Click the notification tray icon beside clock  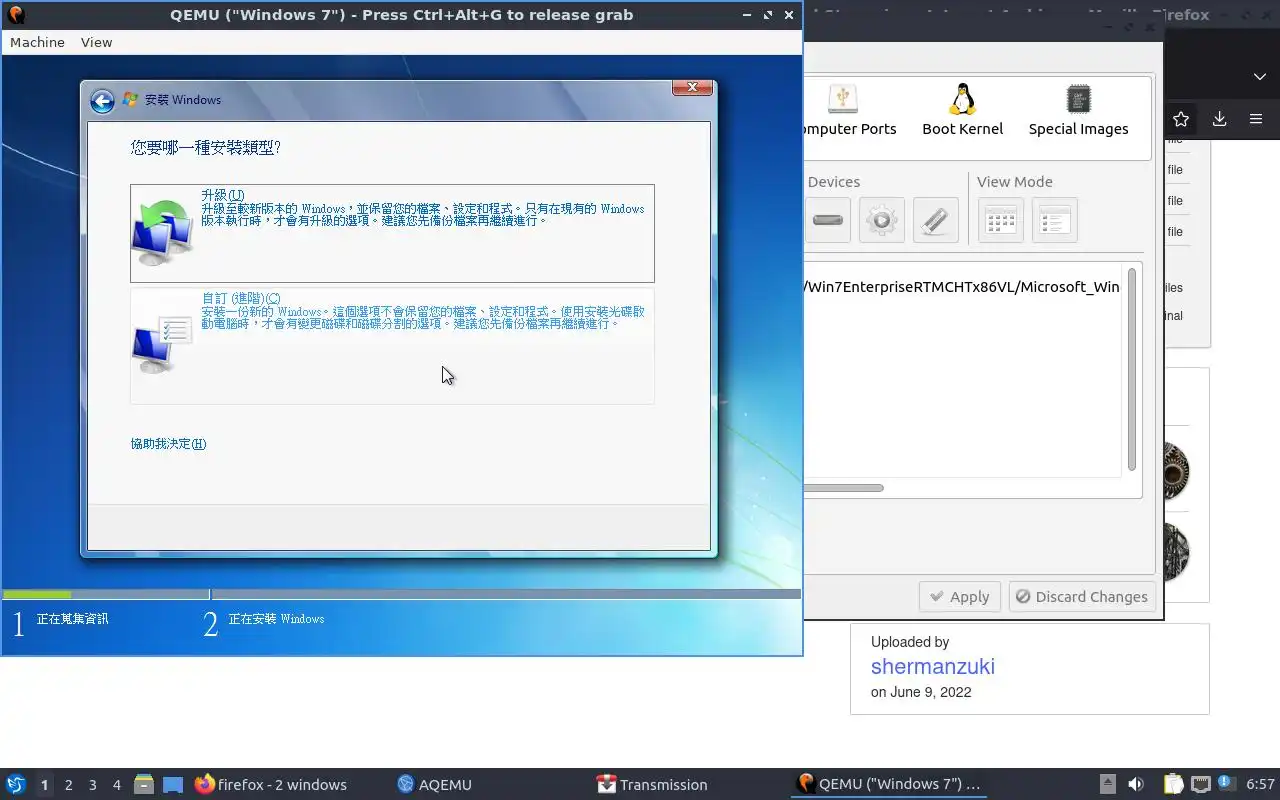1226,784
